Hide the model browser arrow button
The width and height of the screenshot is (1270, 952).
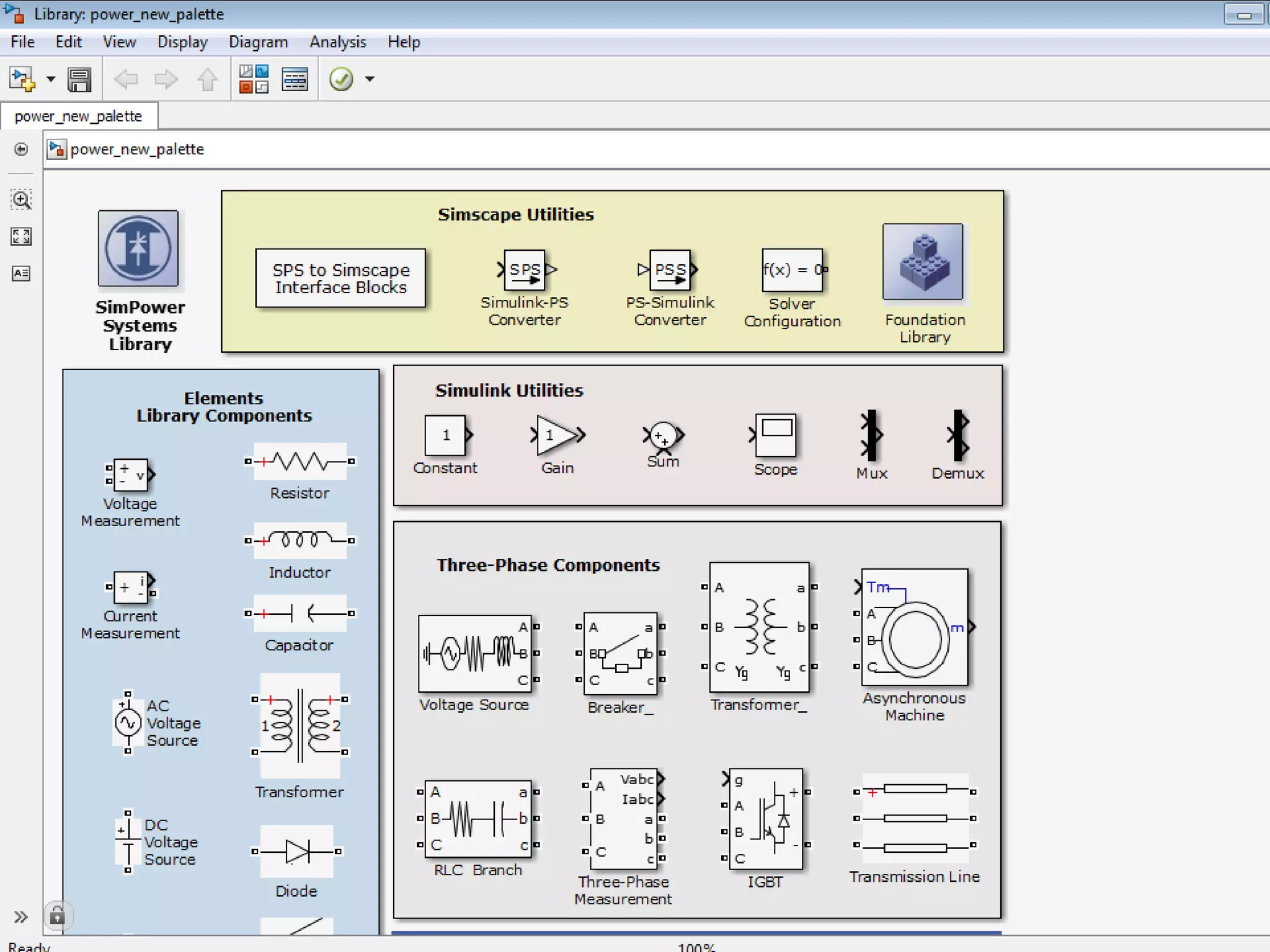(x=21, y=149)
